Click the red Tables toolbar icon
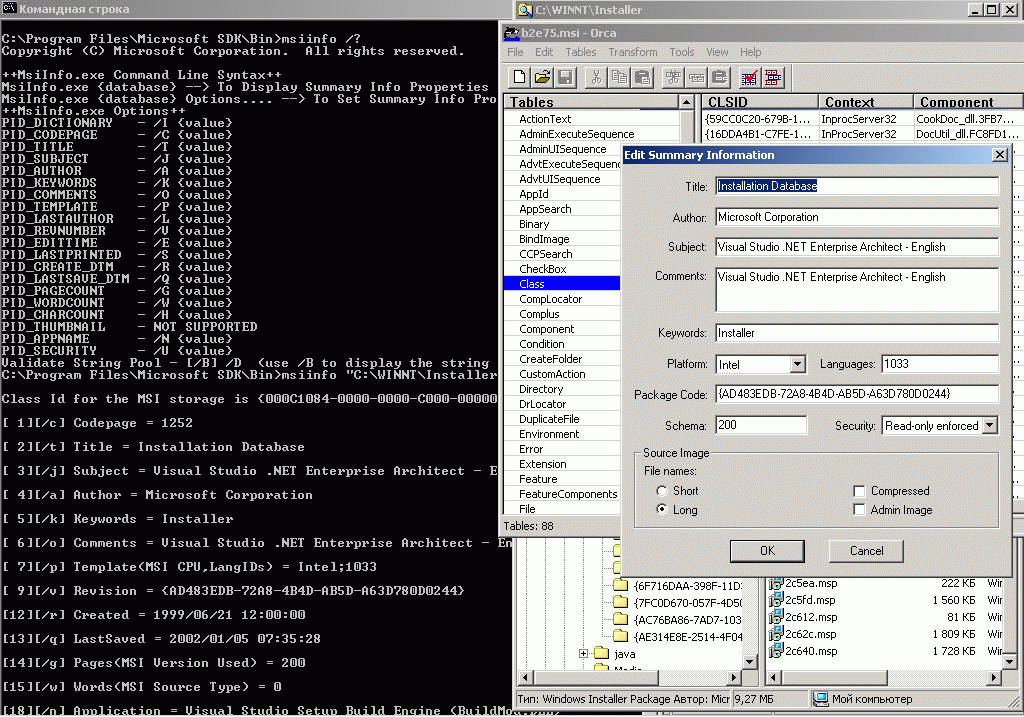 [x=773, y=78]
